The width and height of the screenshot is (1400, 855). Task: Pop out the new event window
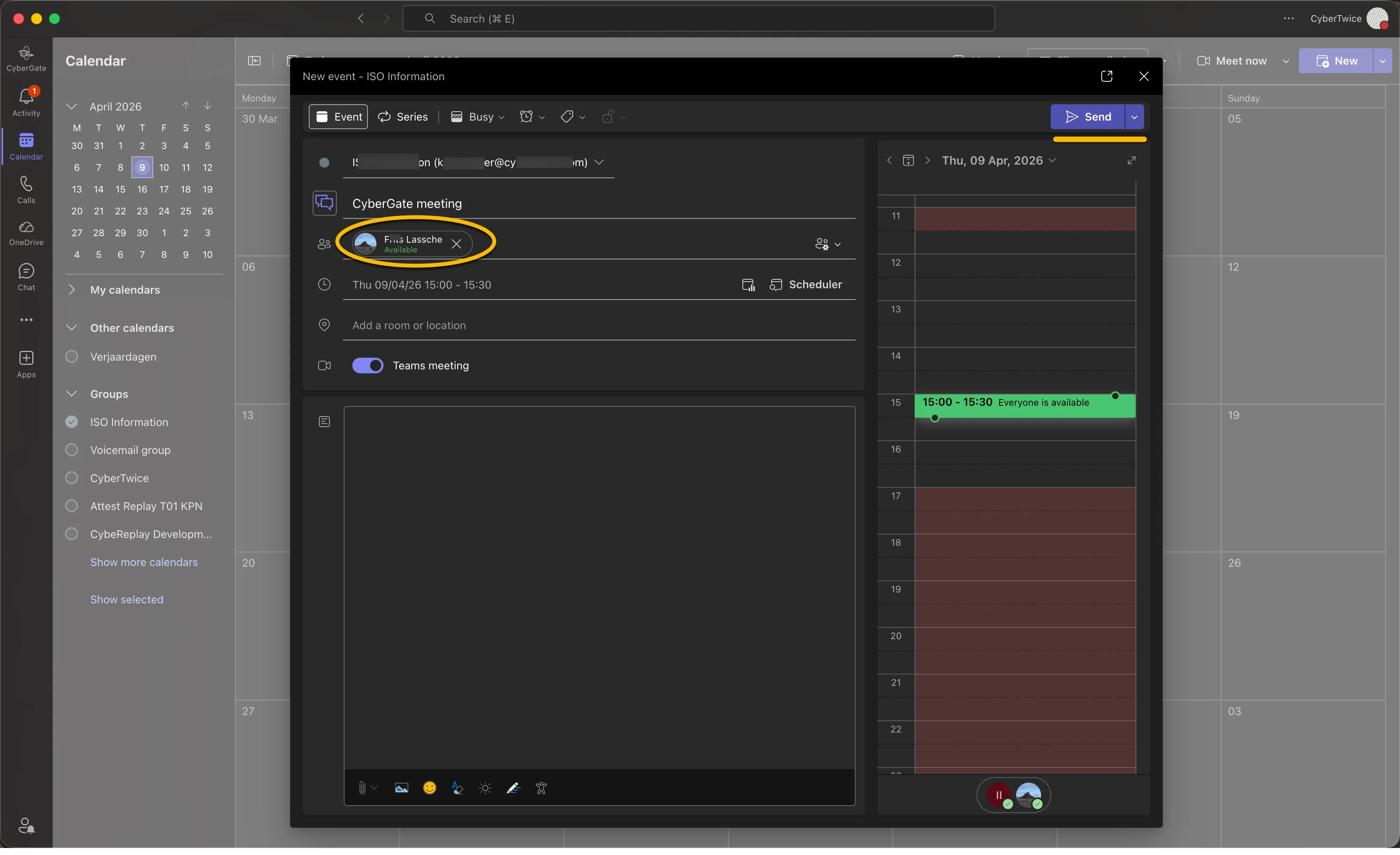click(x=1106, y=76)
